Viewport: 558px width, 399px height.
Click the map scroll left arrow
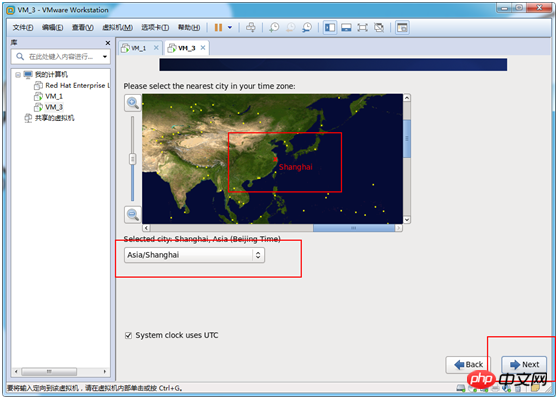[x=146, y=228]
